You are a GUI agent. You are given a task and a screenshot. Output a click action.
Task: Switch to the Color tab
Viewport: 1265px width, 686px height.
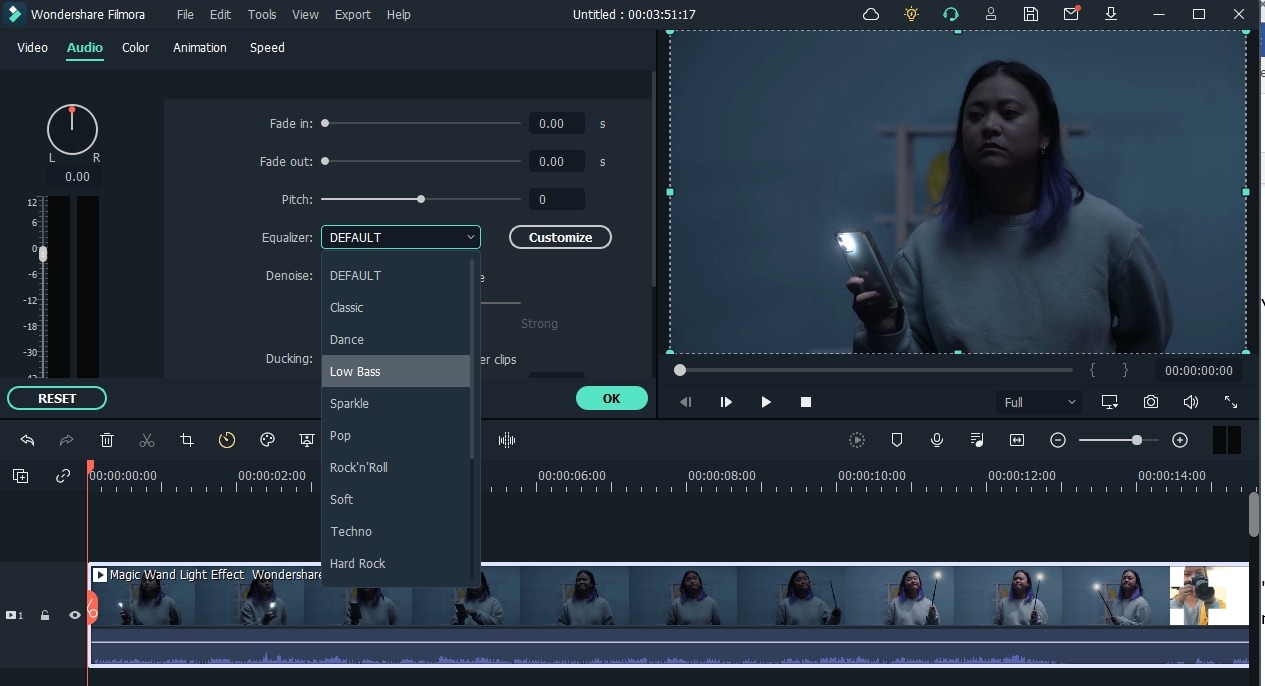(136, 47)
